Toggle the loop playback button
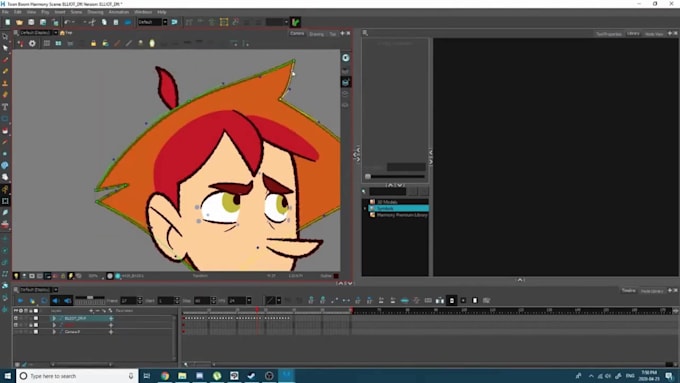Screen dimensions: 680x383 (x=44, y=301)
